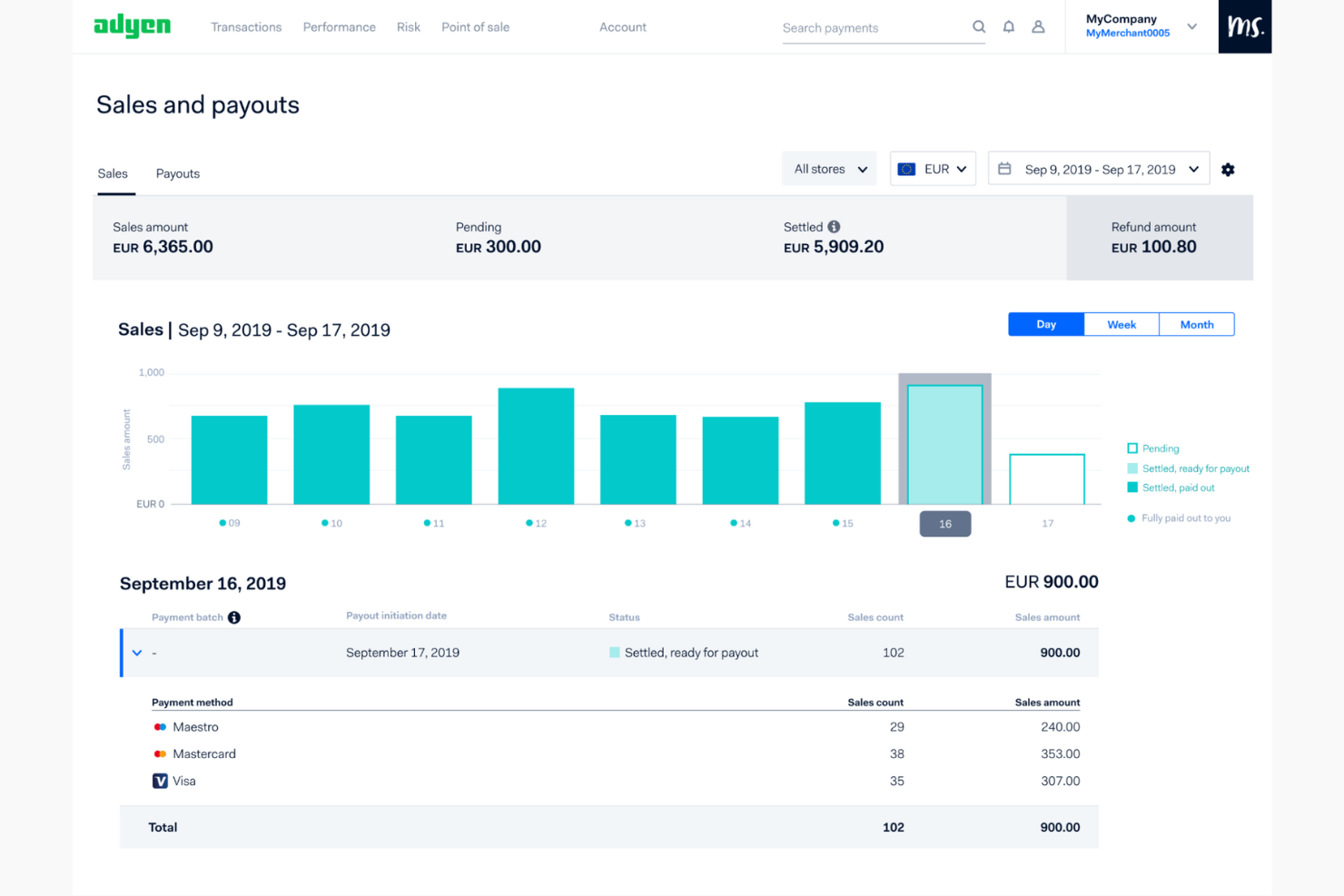The height and width of the screenshot is (896, 1344).
Task: Open the date range dropdown
Action: tap(1099, 169)
